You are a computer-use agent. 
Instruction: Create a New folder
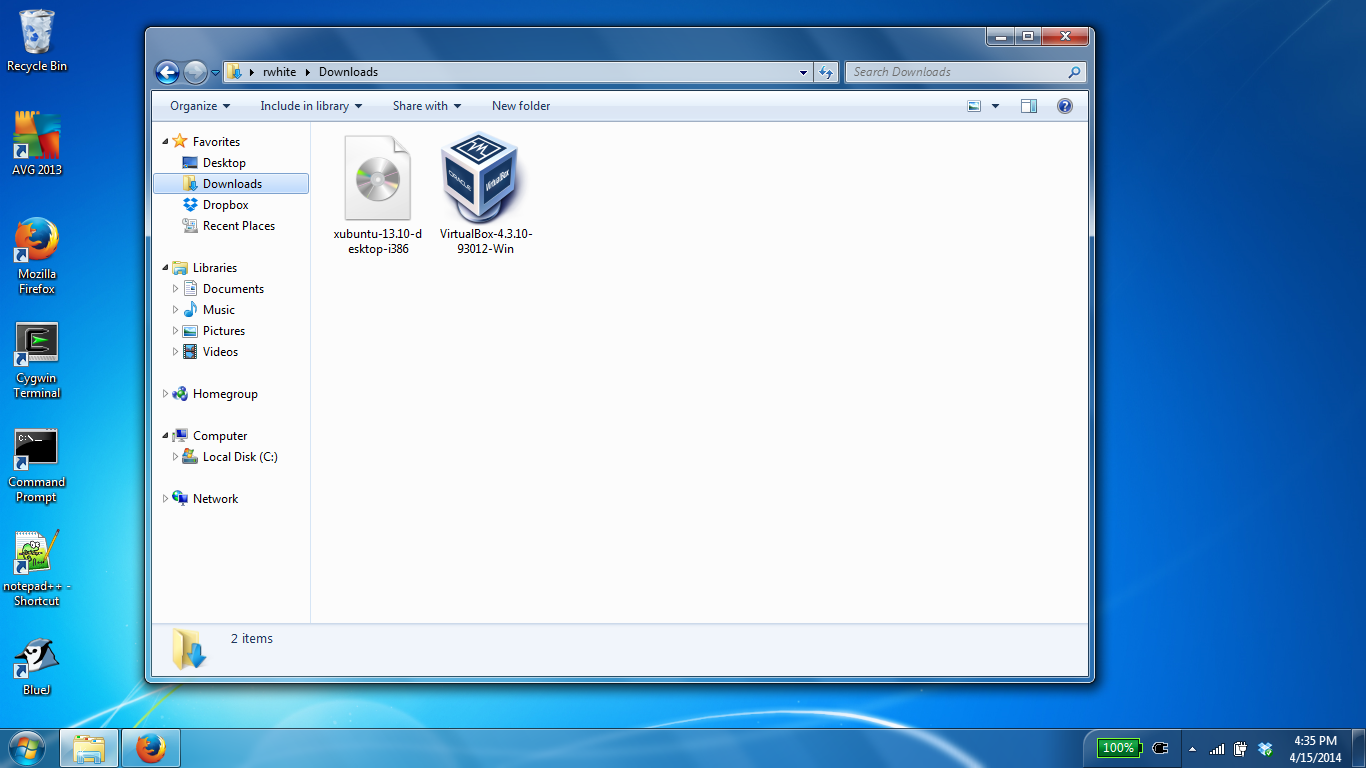pyautogui.click(x=521, y=106)
